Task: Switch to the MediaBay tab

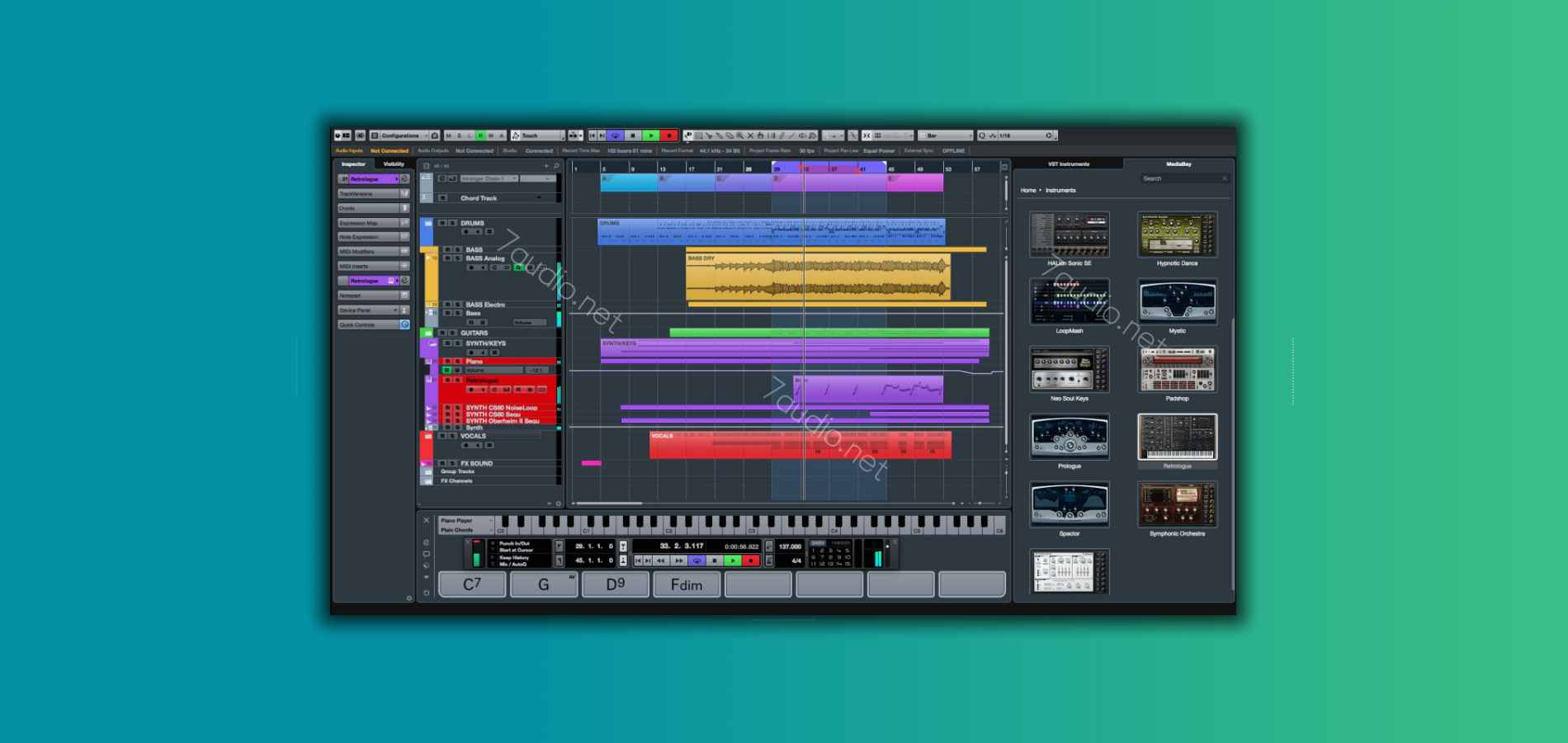Action: tap(1178, 164)
